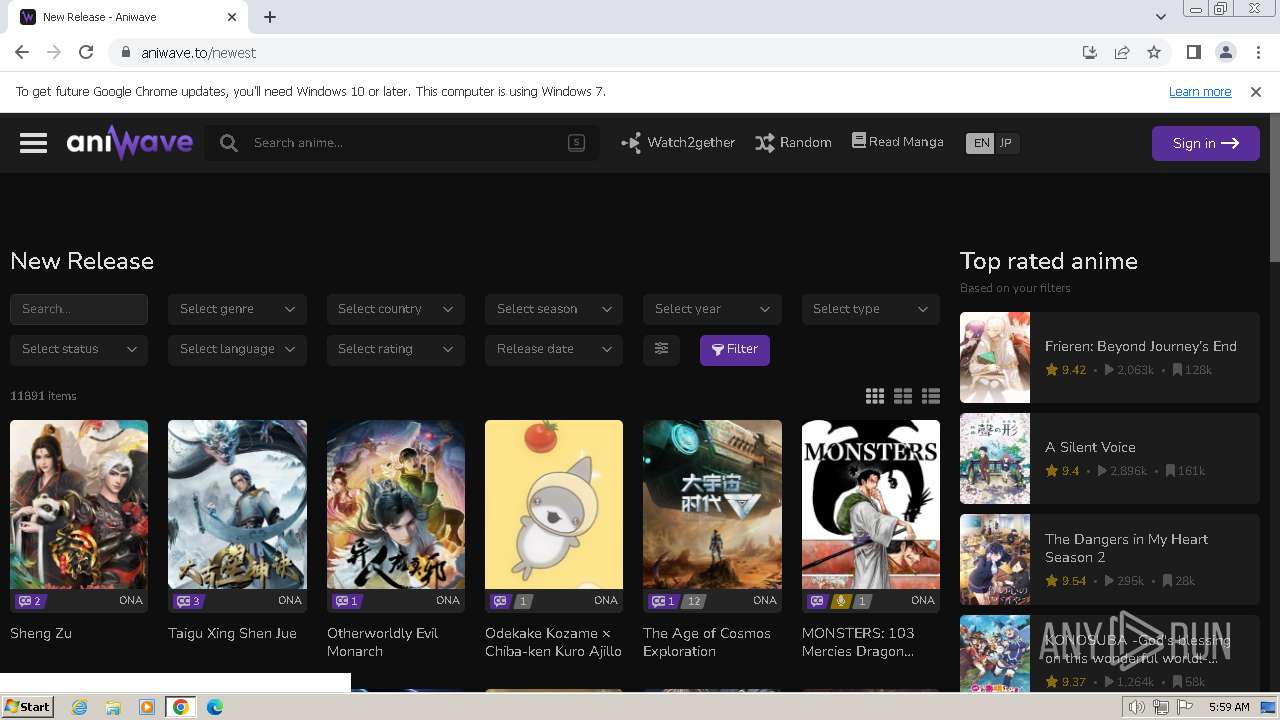Expand the Release date sort dropdown
The width and height of the screenshot is (1280, 720).
[554, 349]
